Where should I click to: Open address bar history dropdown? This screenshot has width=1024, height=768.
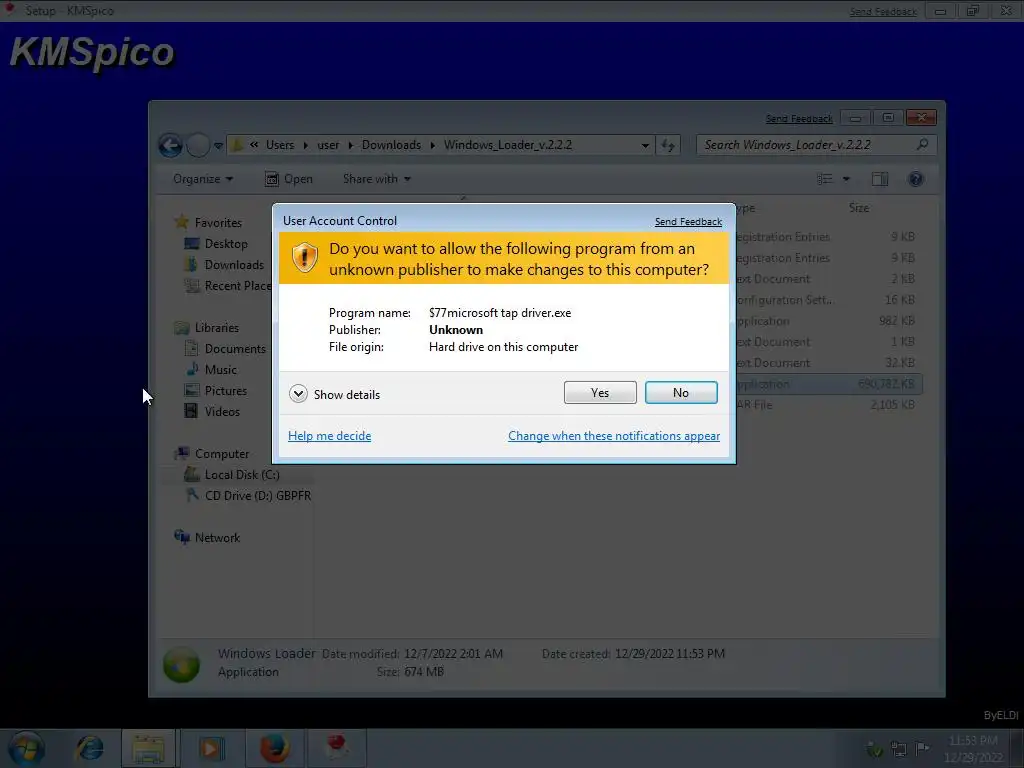click(645, 145)
